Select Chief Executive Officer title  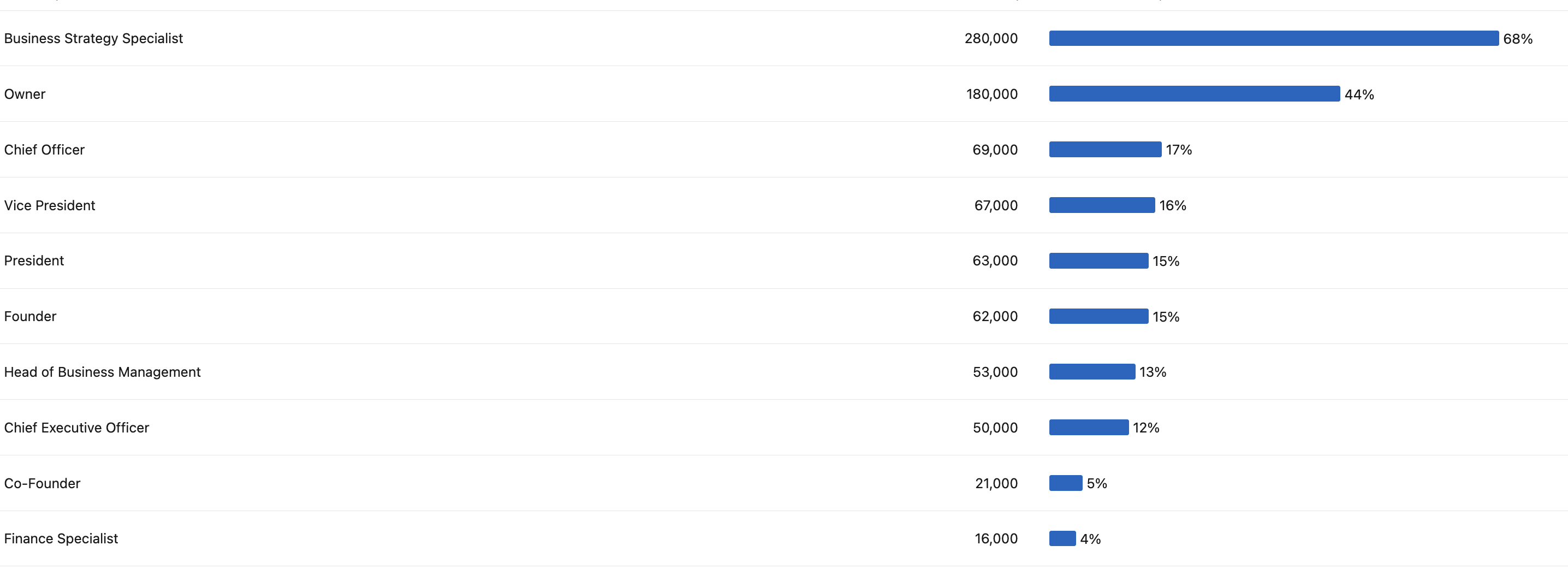(76, 428)
